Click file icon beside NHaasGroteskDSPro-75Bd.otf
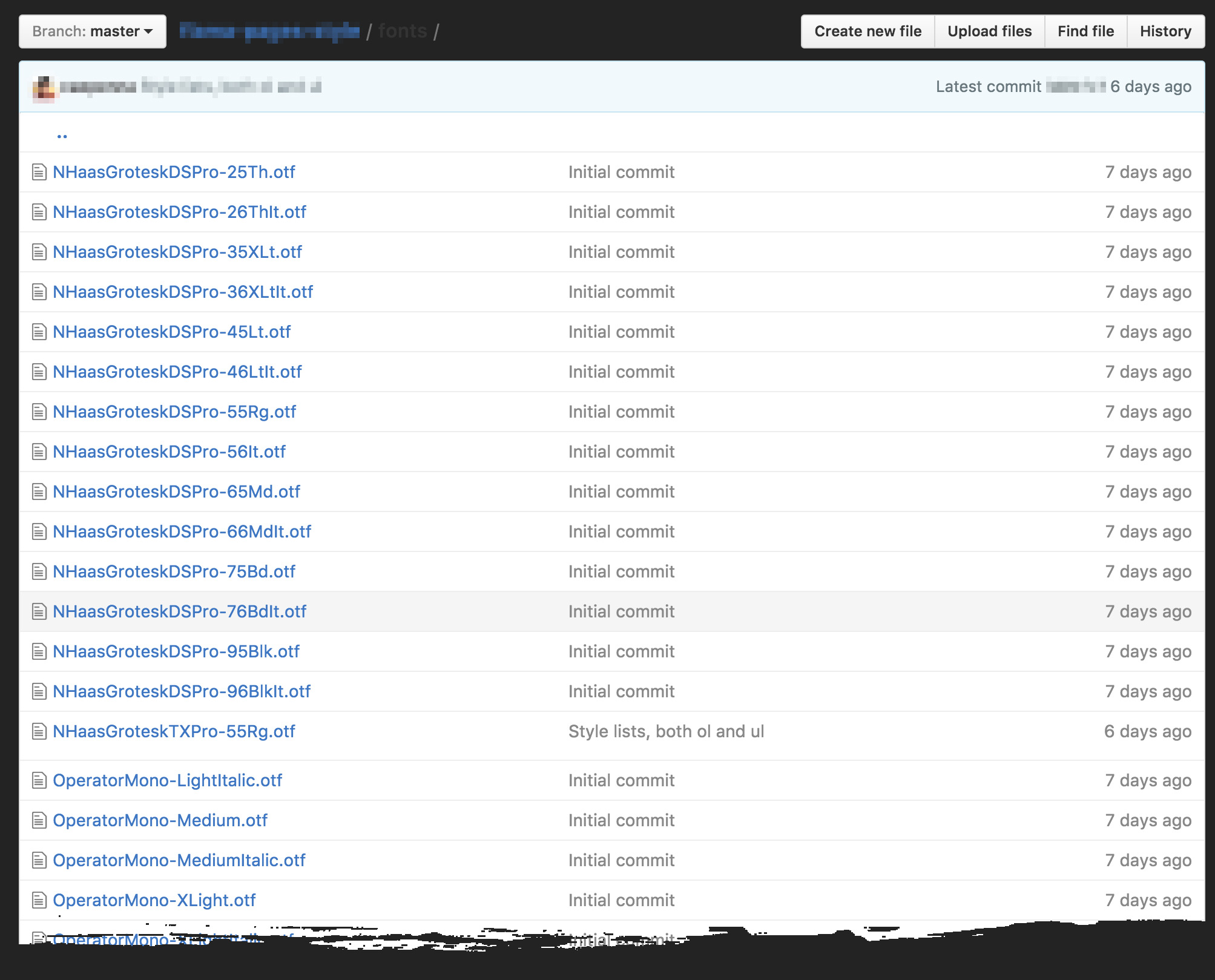 point(39,572)
